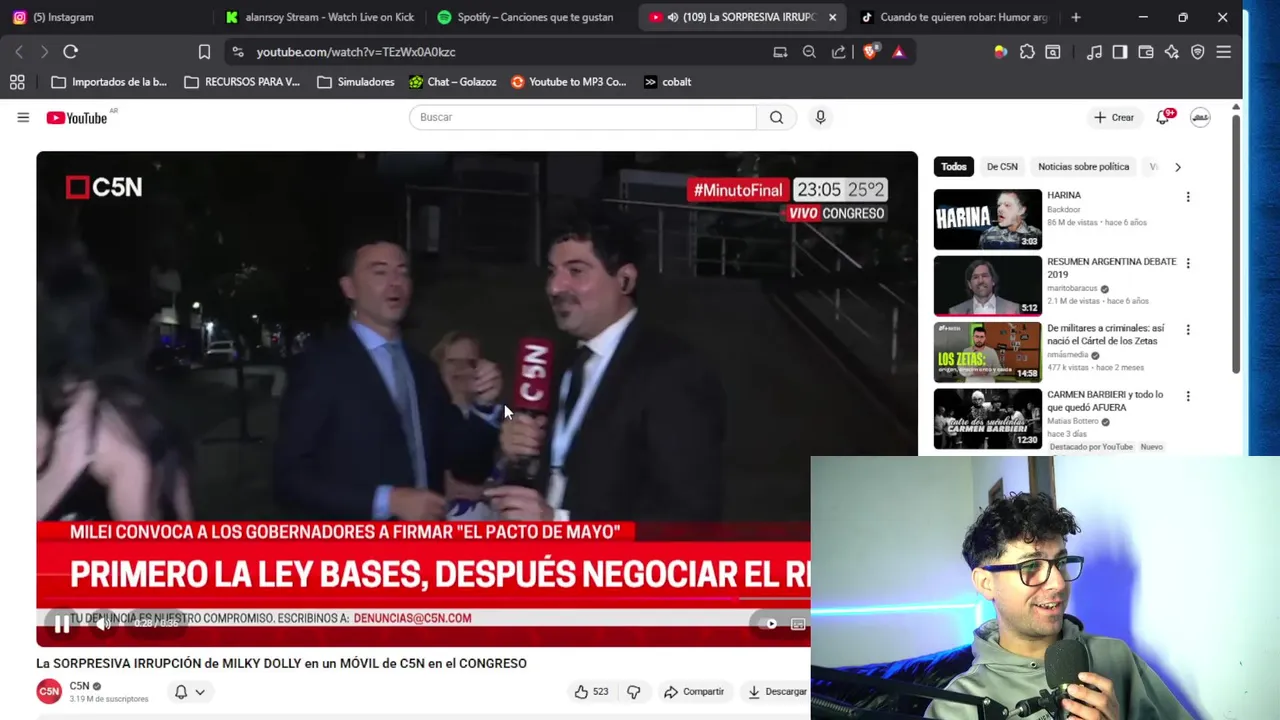This screenshot has height=720, width=1280.
Task: Select the De C5N filter chip
Action: [x=1002, y=167]
